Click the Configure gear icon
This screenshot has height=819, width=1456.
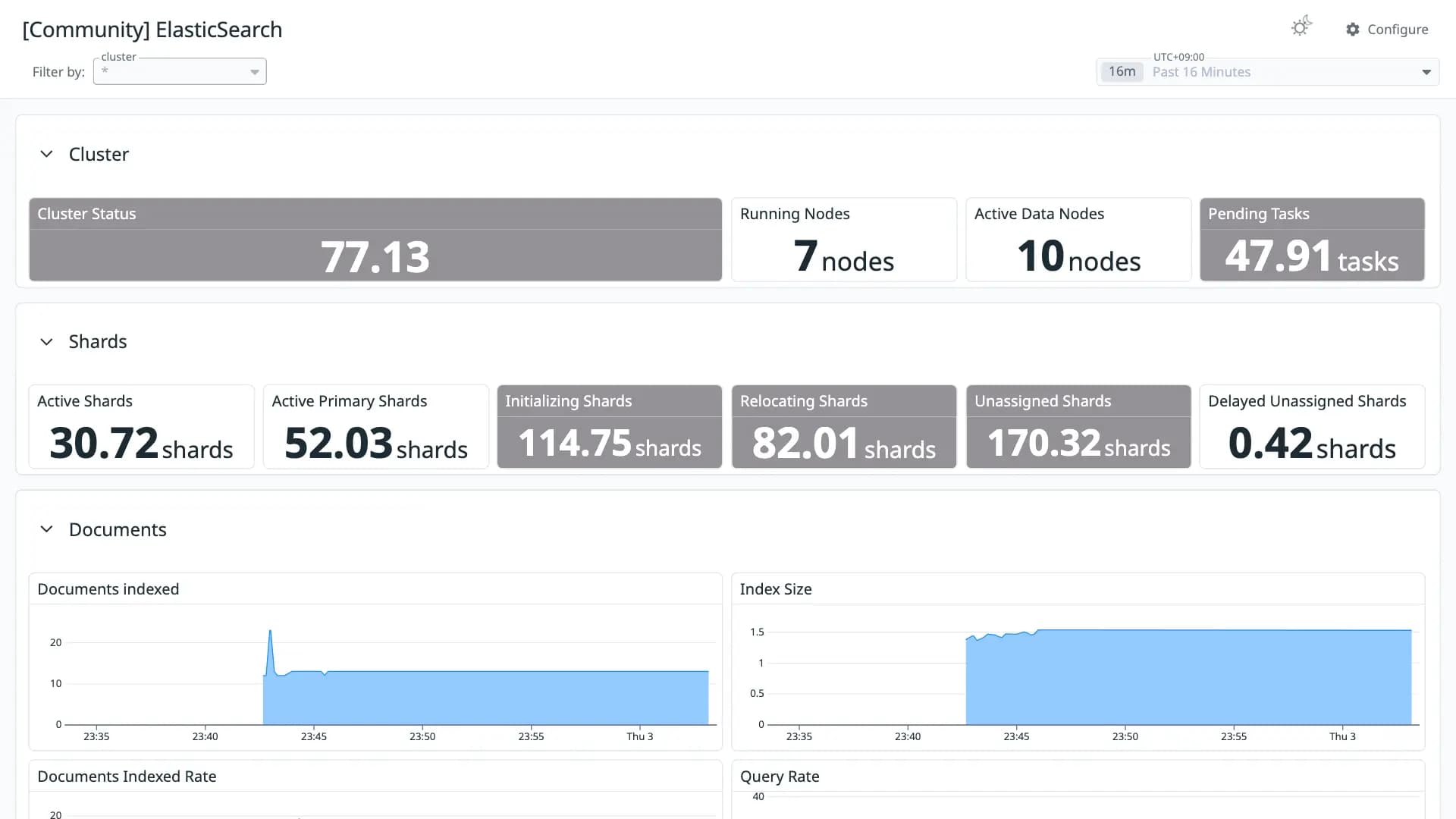tap(1353, 29)
